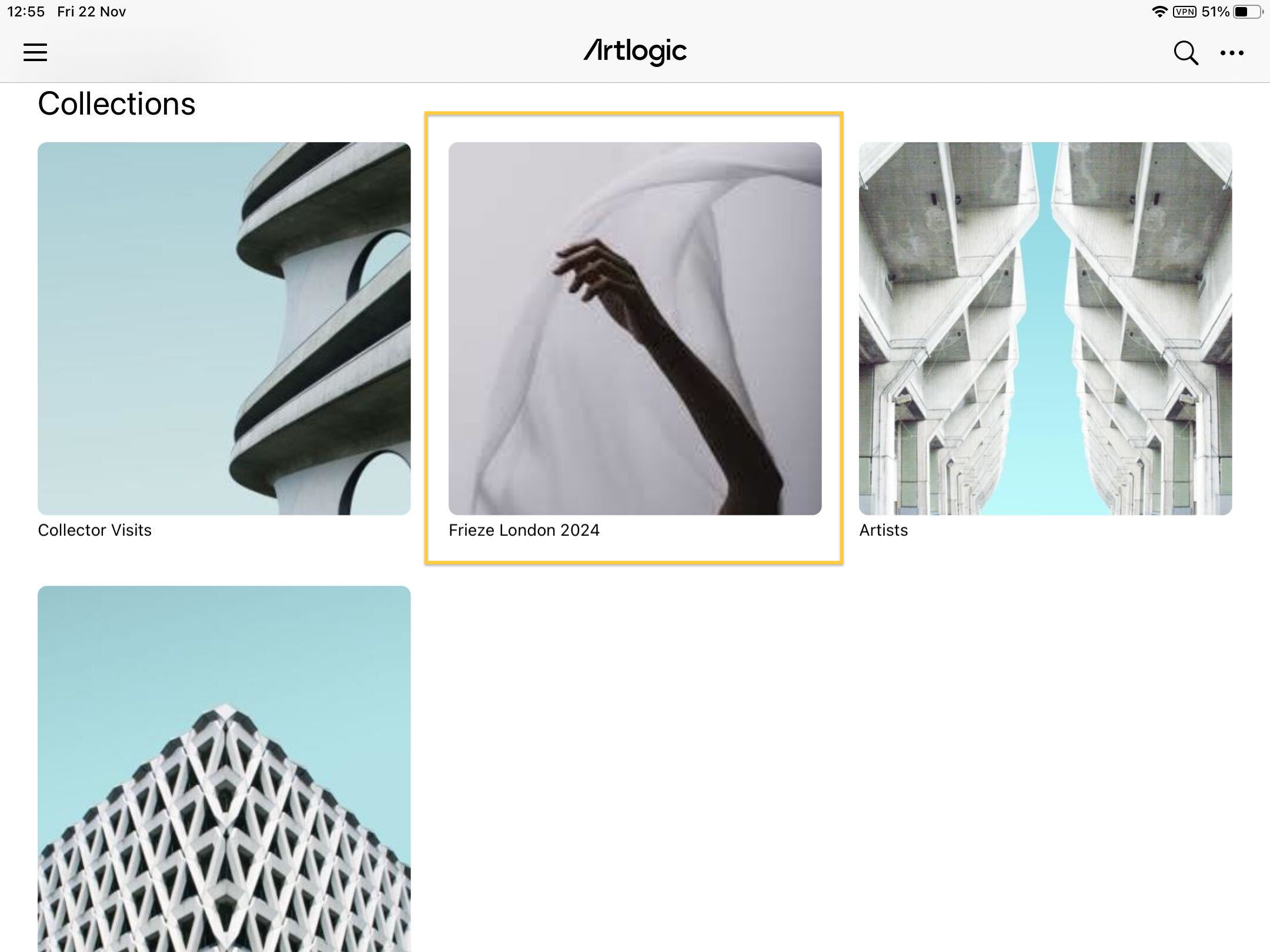Click the Collections heading
Viewport: 1270px width, 952px height.
coord(116,104)
